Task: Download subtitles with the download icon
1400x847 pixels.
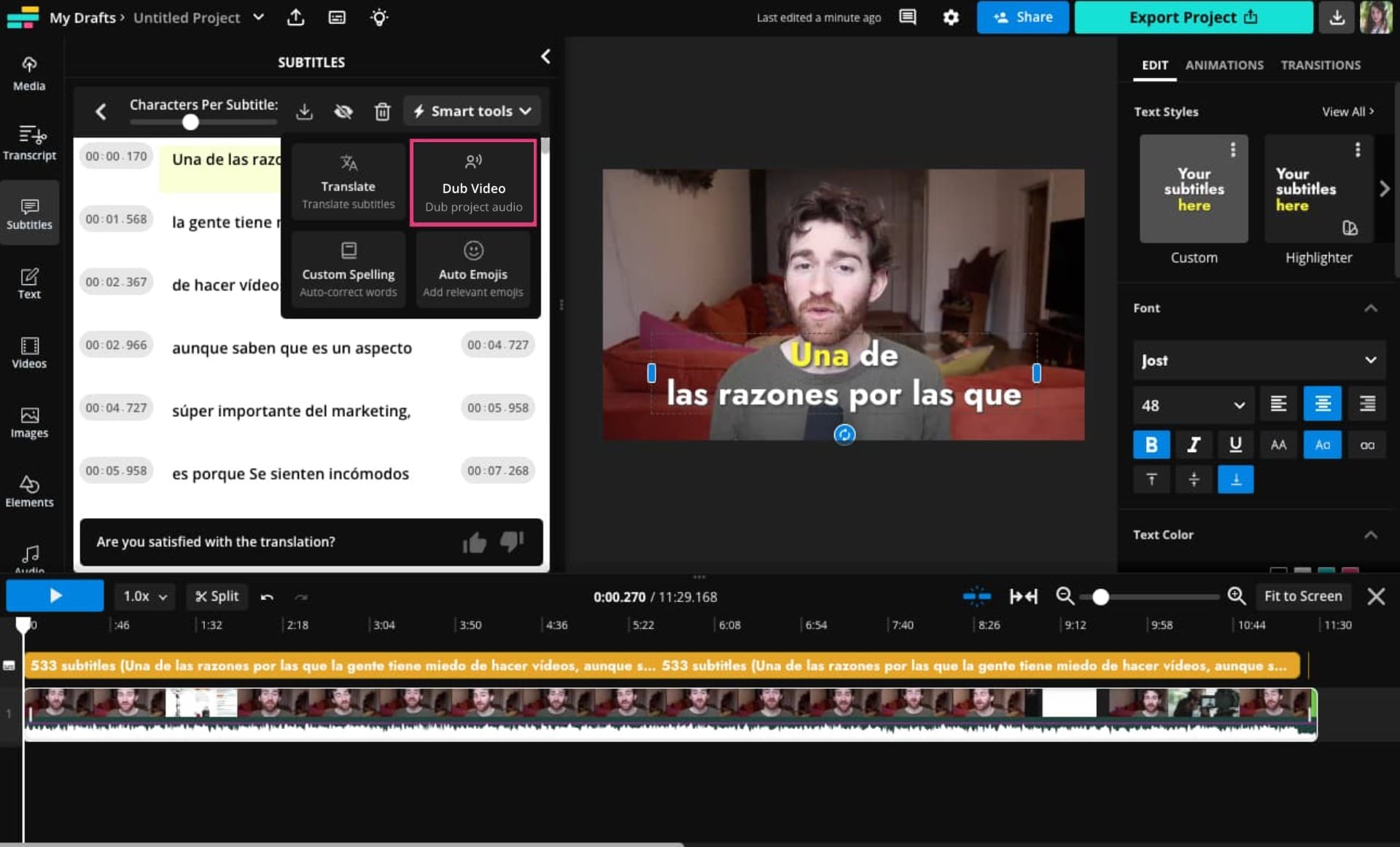Action: [304, 112]
